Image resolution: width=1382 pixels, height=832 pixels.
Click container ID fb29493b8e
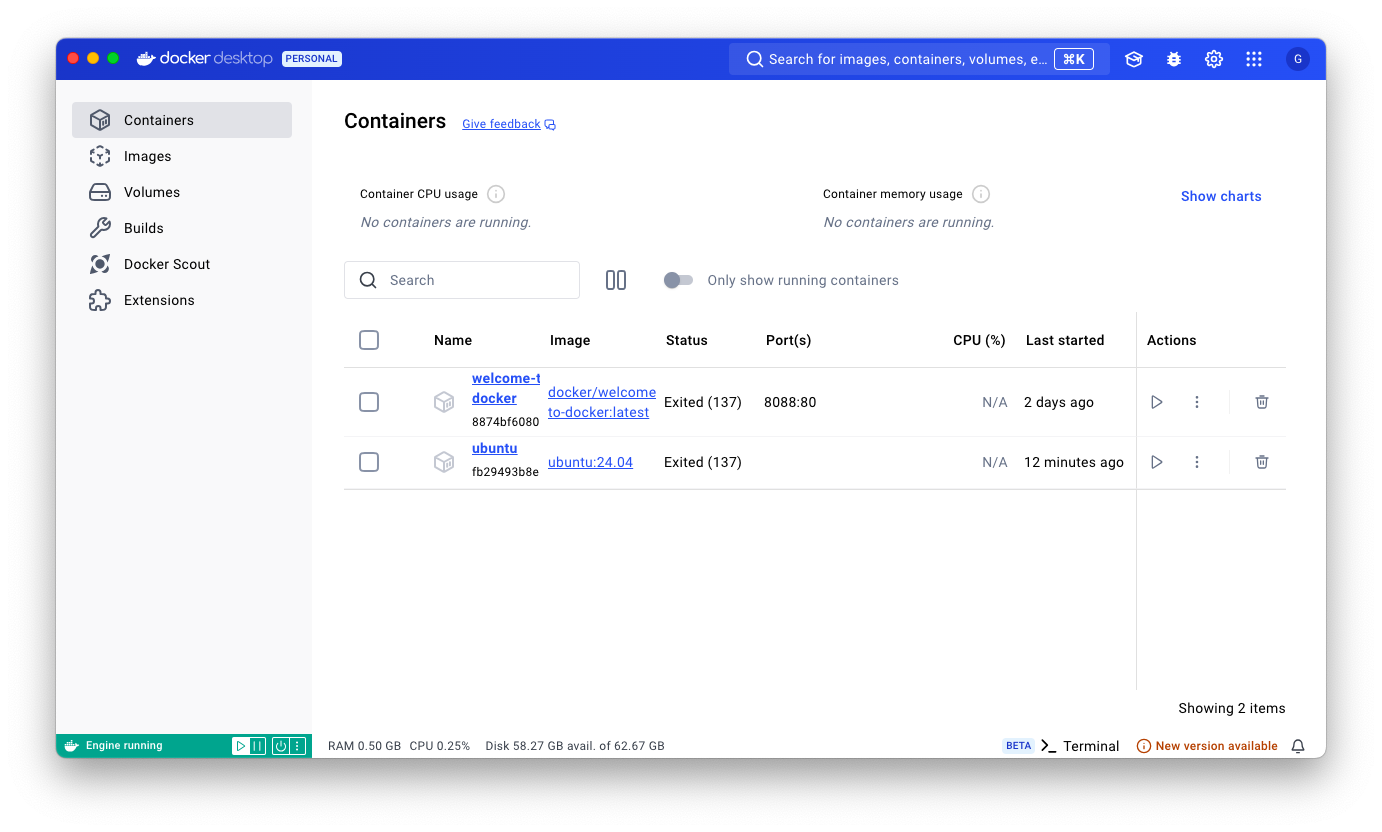tap(505, 472)
